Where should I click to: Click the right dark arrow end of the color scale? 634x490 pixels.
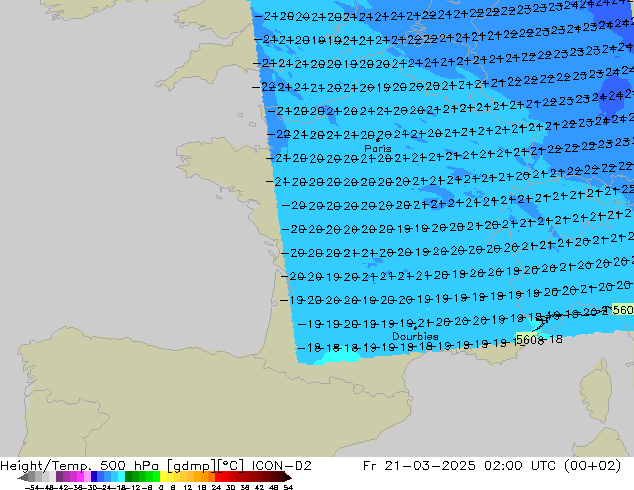tap(288, 477)
